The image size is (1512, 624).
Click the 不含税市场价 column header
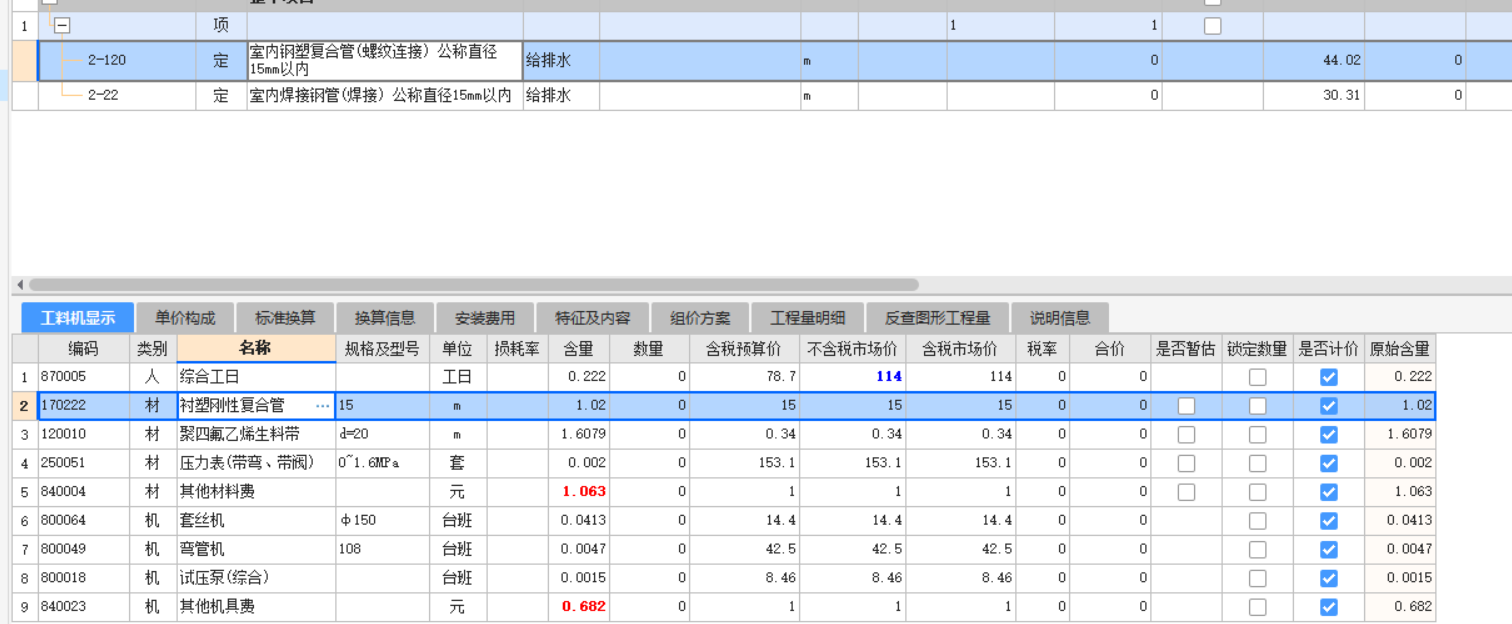pos(852,348)
